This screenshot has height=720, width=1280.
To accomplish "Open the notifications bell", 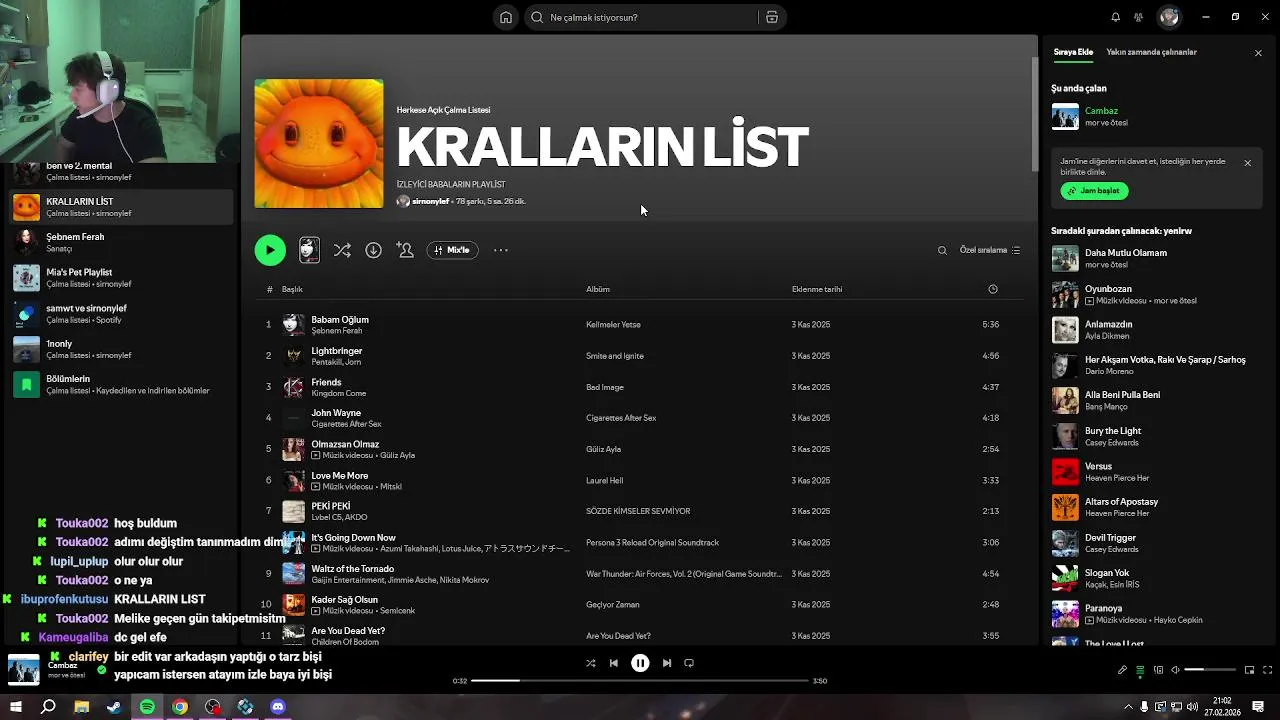I will coord(1115,17).
